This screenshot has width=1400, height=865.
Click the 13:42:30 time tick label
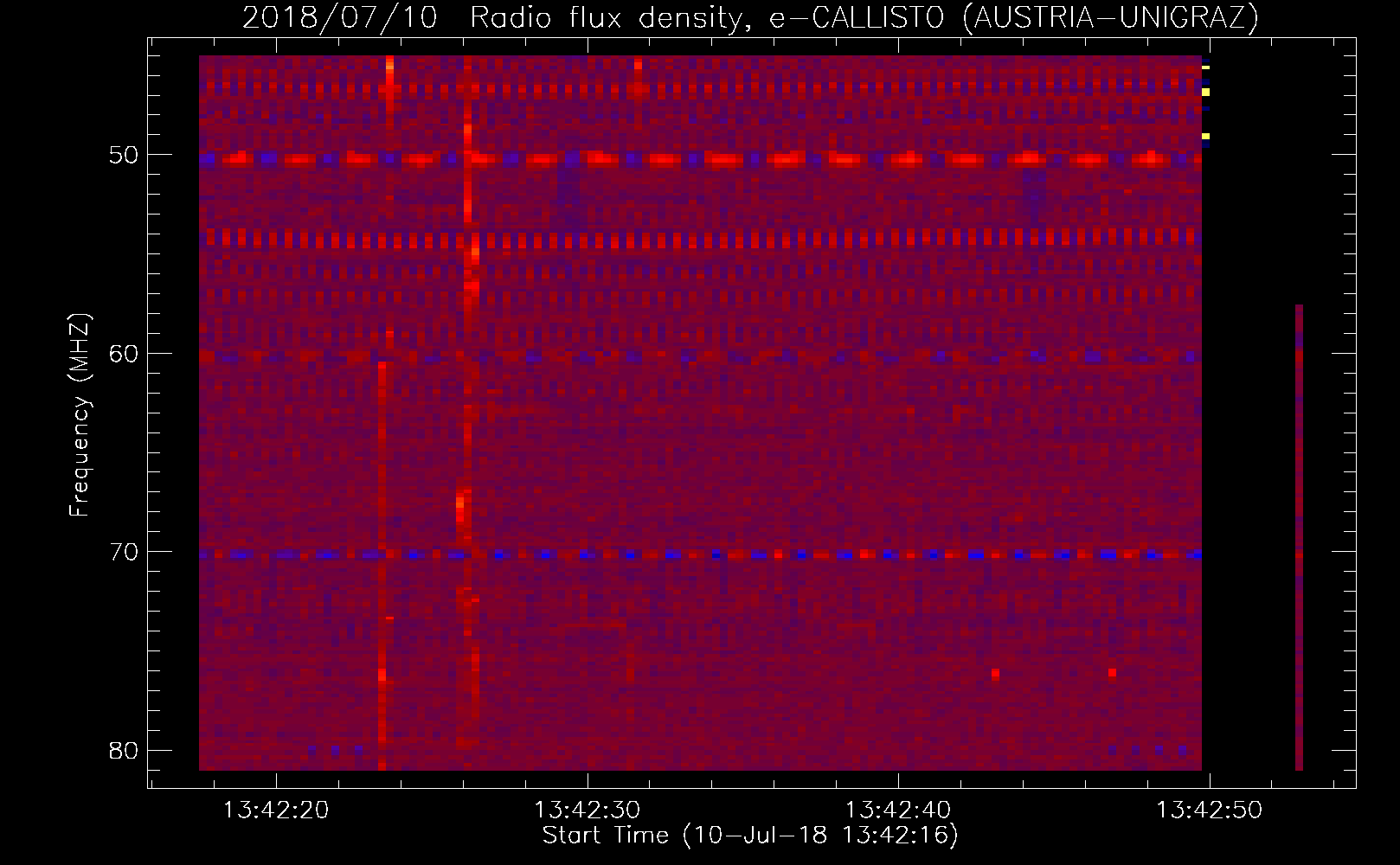[588, 811]
